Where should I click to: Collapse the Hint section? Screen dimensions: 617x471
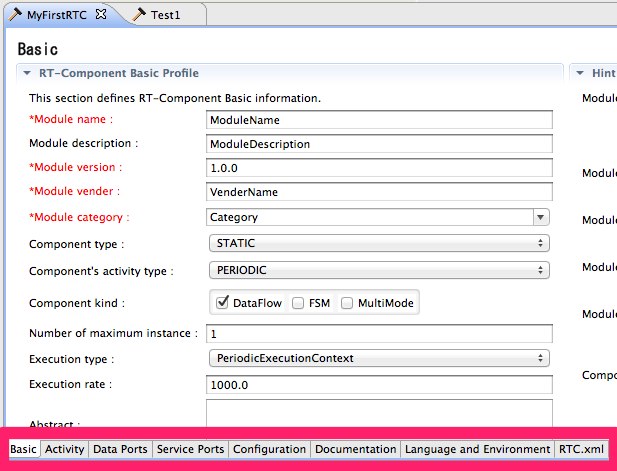click(580, 73)
